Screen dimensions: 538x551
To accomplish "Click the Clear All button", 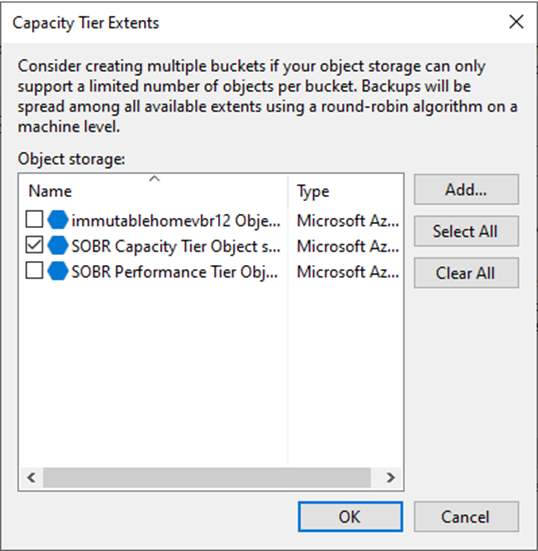I will [466, 273].
